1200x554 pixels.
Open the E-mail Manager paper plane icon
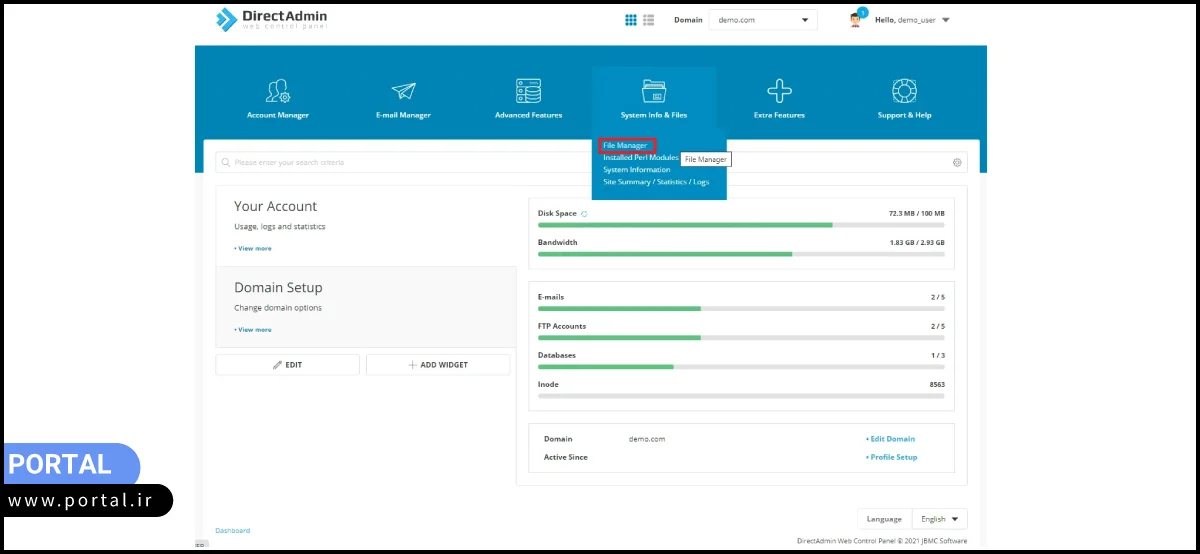(x=403, y=91)
